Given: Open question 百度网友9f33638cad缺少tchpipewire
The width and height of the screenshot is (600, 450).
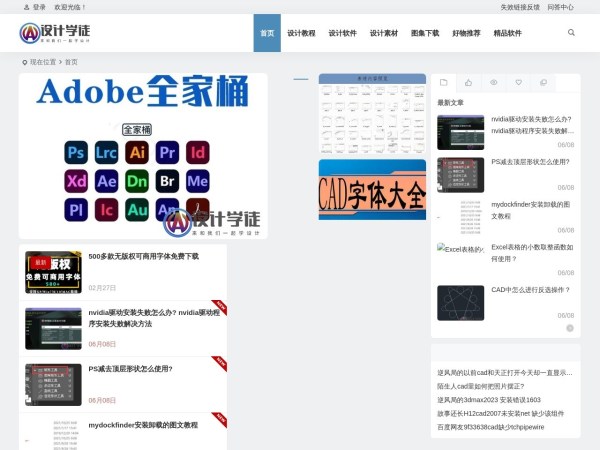Looking at the screenshot, I should click(491, 427).
